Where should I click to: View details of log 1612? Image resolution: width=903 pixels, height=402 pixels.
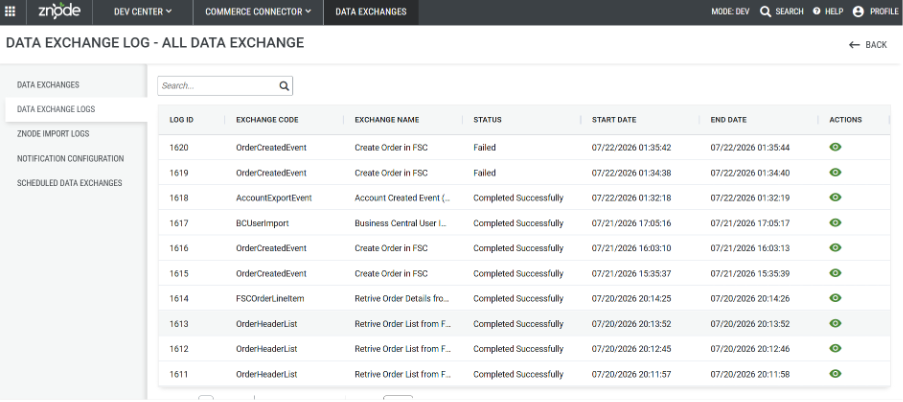(x=835, y=348)
